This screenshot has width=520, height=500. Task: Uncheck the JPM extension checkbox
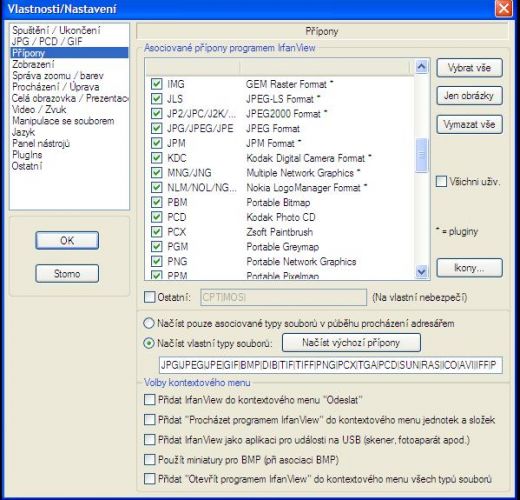[157, 143]
